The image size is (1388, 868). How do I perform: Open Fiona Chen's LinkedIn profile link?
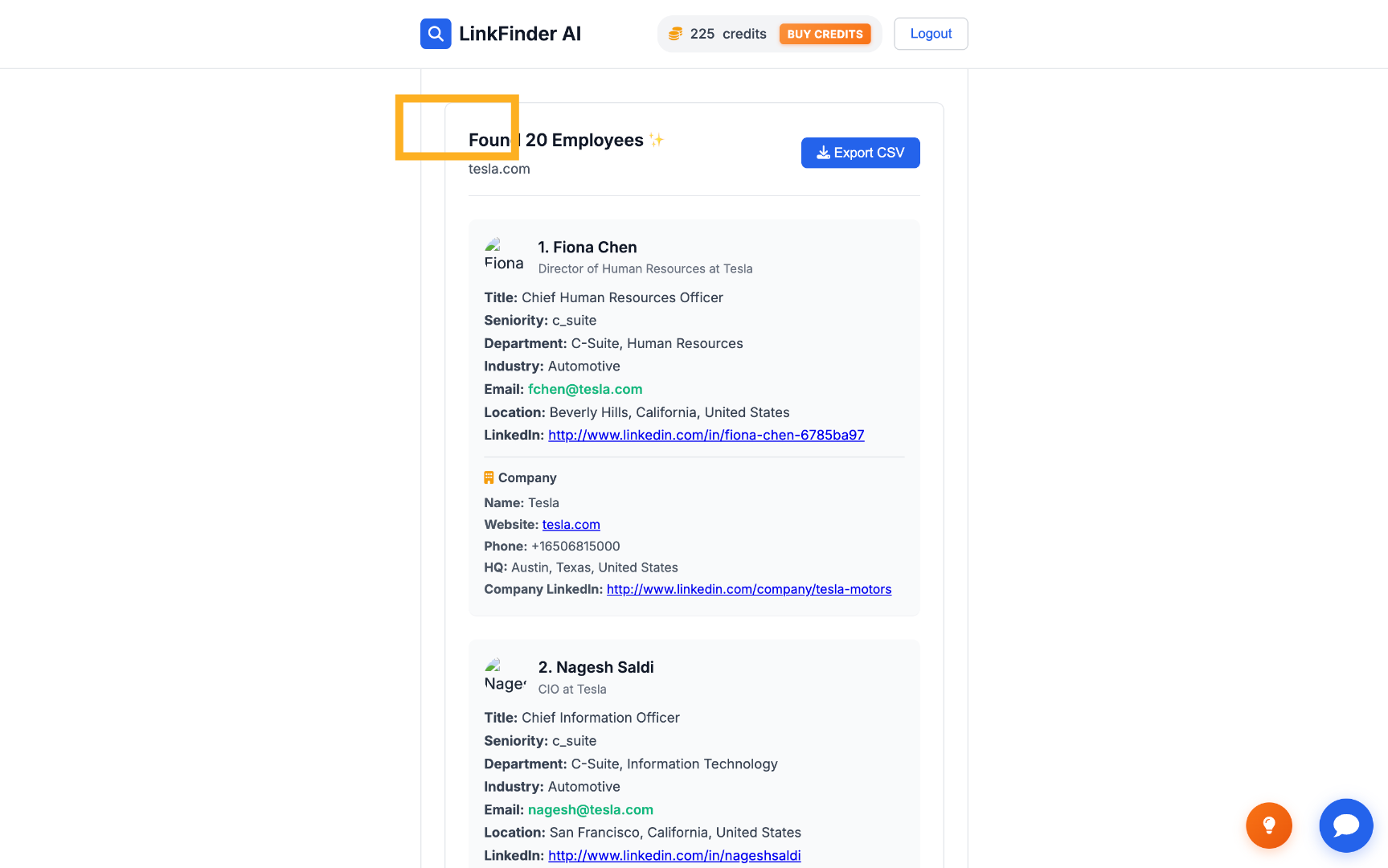[x=706, y=435]
